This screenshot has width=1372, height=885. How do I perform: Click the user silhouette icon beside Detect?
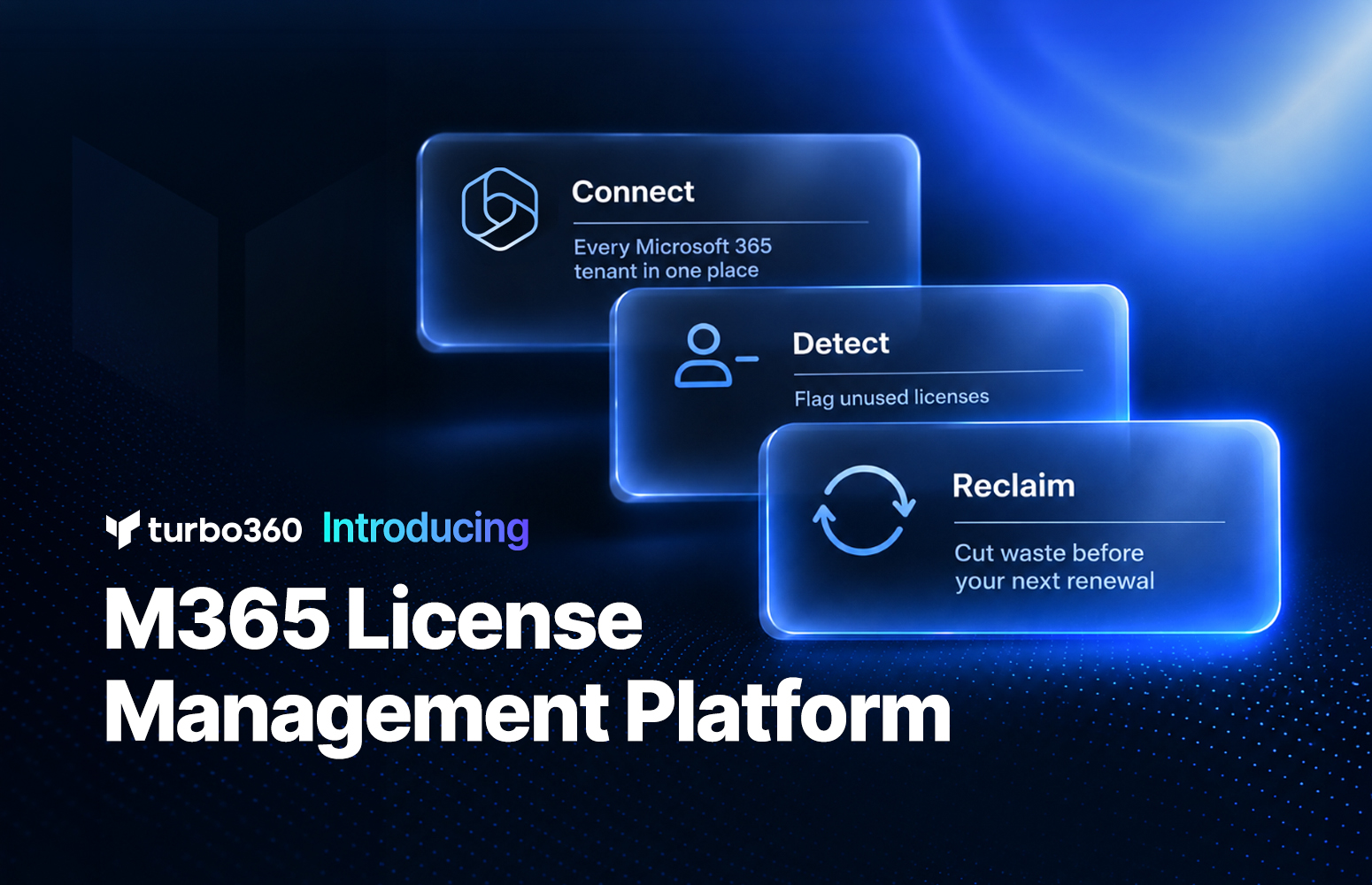click(716, 356)
